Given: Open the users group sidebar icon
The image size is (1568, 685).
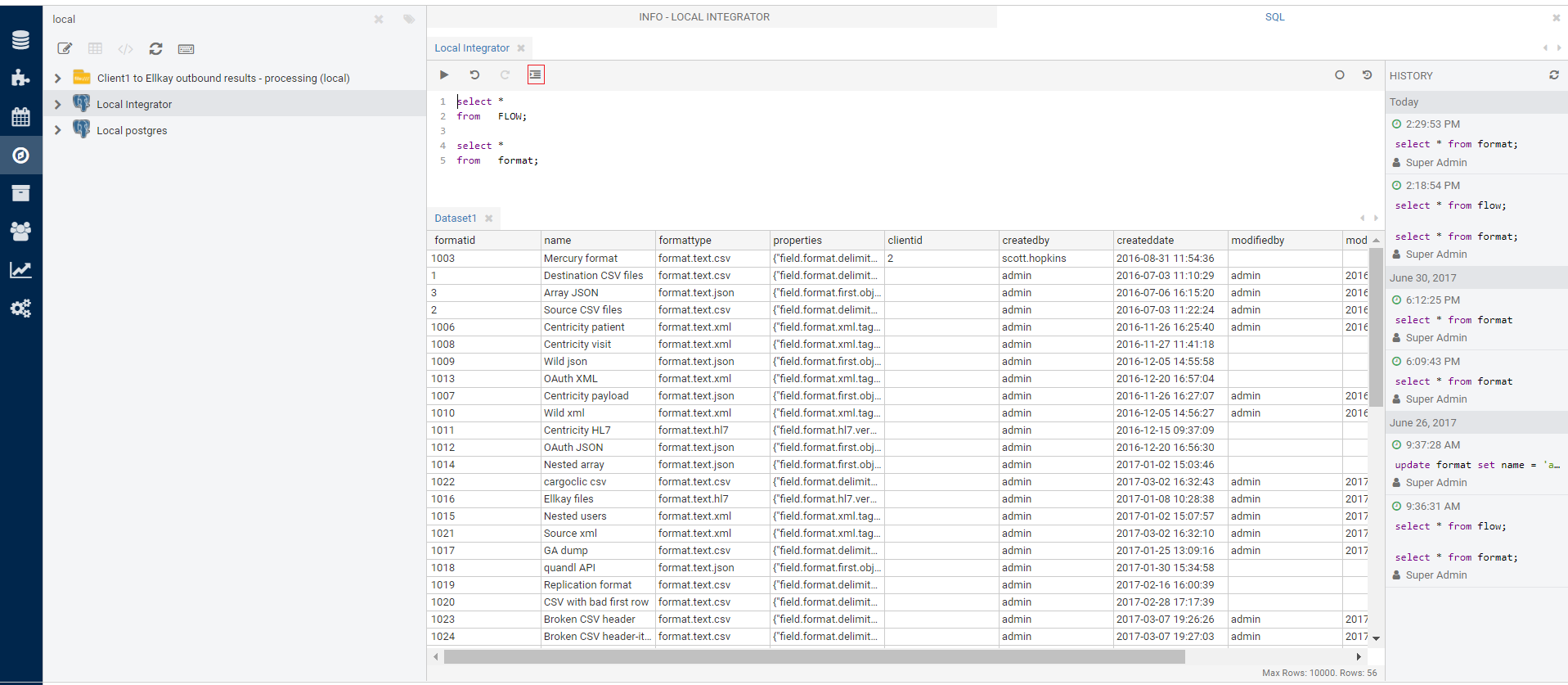Looking at the screenshot, I should coord(20,232).
